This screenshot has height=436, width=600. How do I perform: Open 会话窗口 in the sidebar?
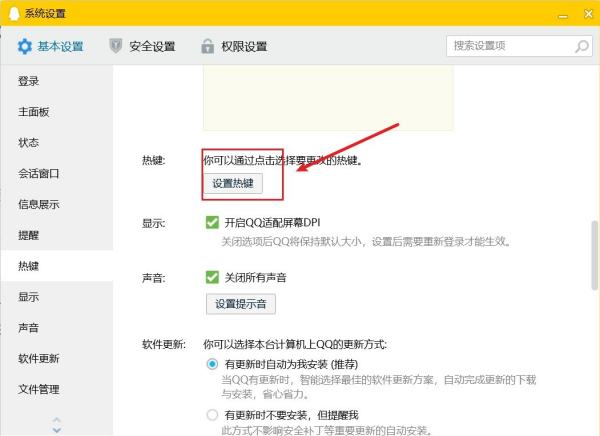(57, 173)
